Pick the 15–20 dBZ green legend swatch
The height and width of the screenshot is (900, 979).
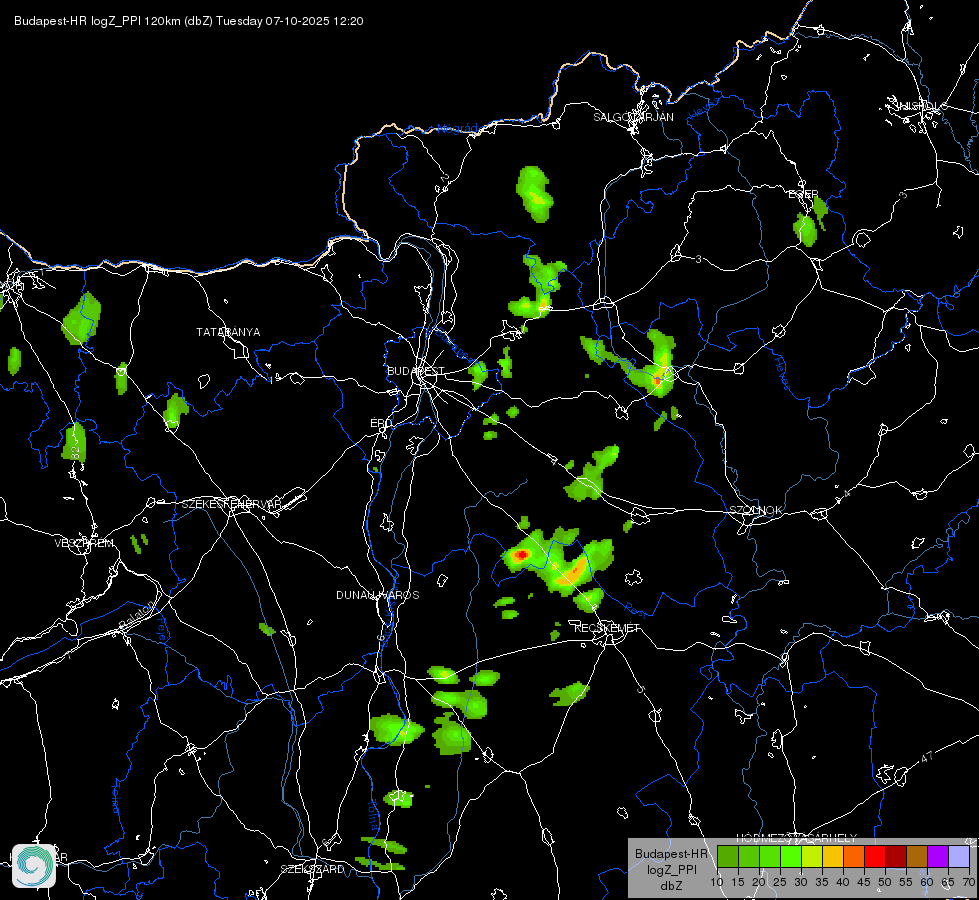point(749,856)
